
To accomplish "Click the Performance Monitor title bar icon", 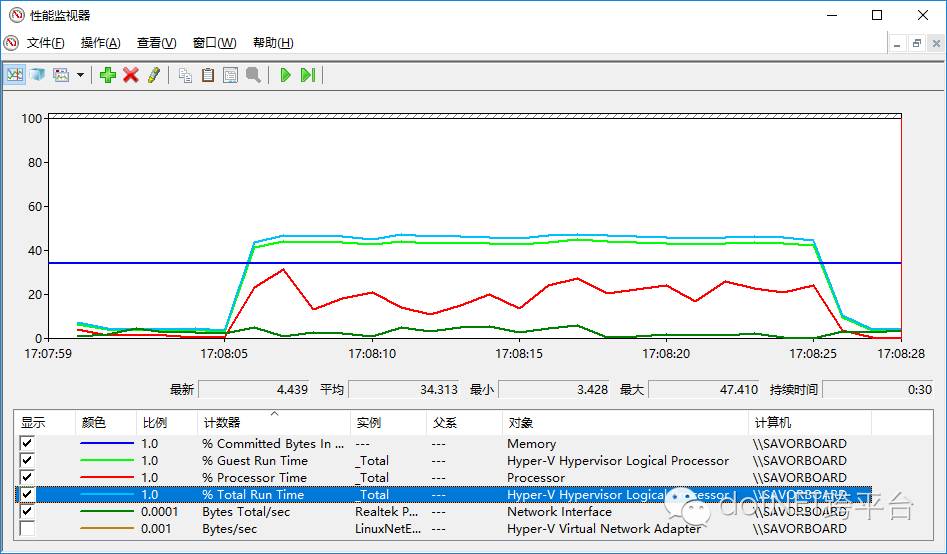I will tap(16, 15).
